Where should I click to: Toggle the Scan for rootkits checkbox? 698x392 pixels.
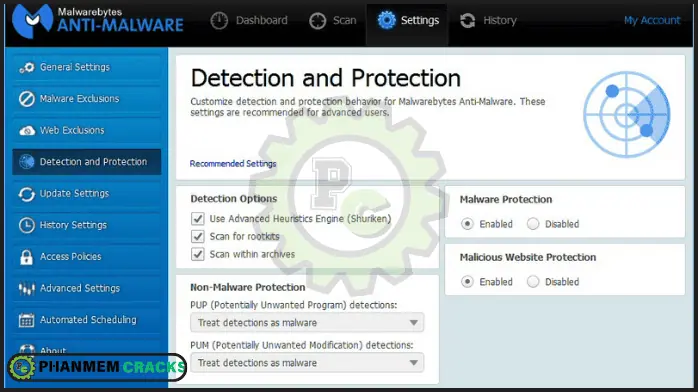pyautogui.click(x=198, y=236)
